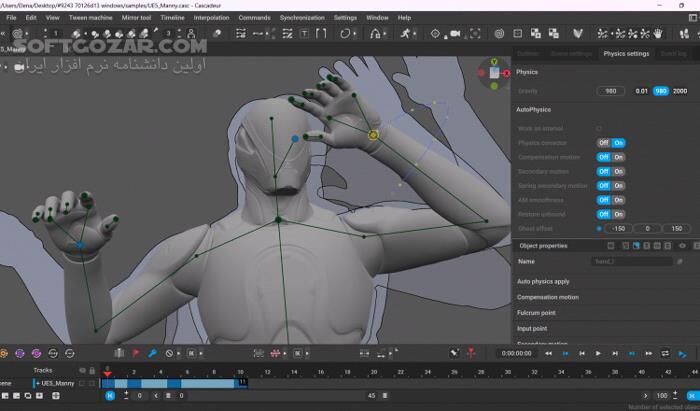Expand the Compensation motion section
The image size is (700, 411).
[547, 297]
